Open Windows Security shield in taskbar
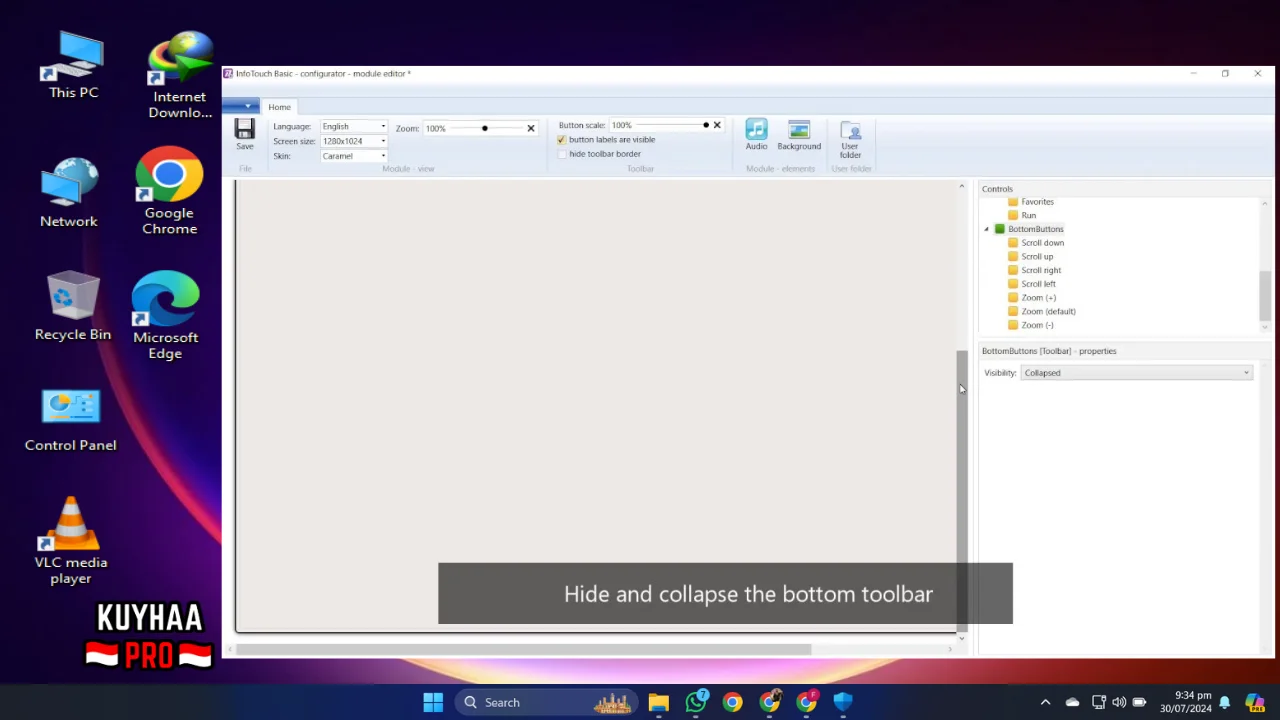This screenshot has height=720, width=1280. 843,702
